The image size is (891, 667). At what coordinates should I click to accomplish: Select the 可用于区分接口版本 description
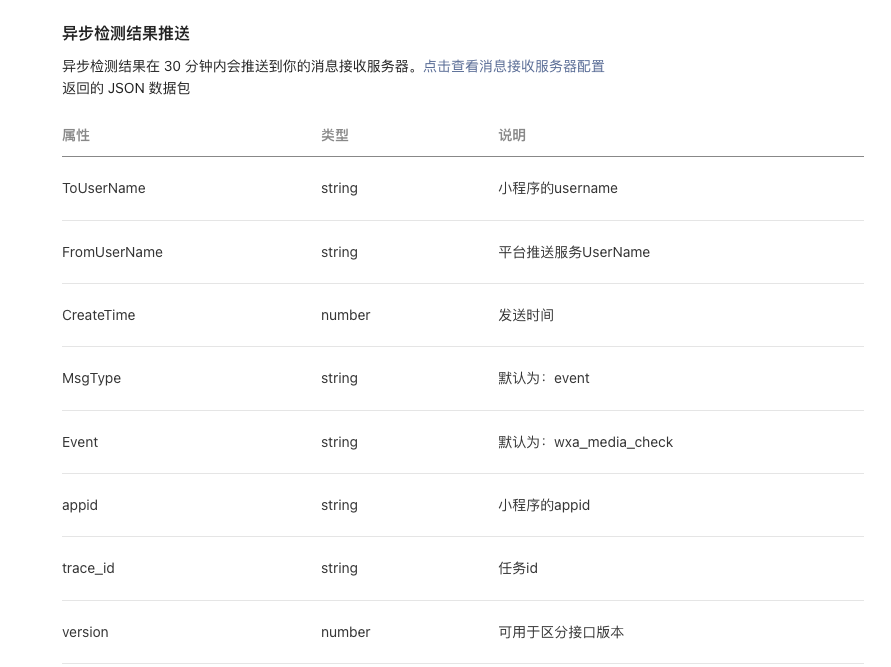(561, 632)
